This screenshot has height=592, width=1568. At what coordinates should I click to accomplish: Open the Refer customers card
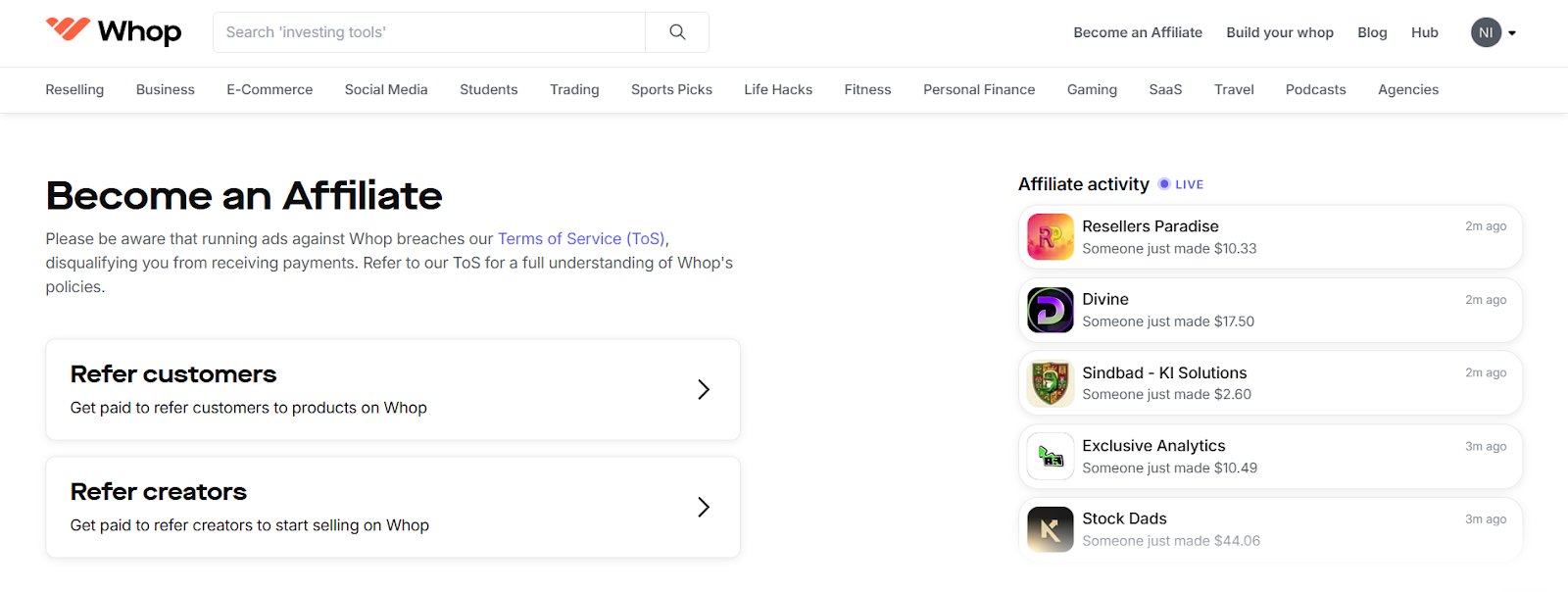tap(393, 389)
